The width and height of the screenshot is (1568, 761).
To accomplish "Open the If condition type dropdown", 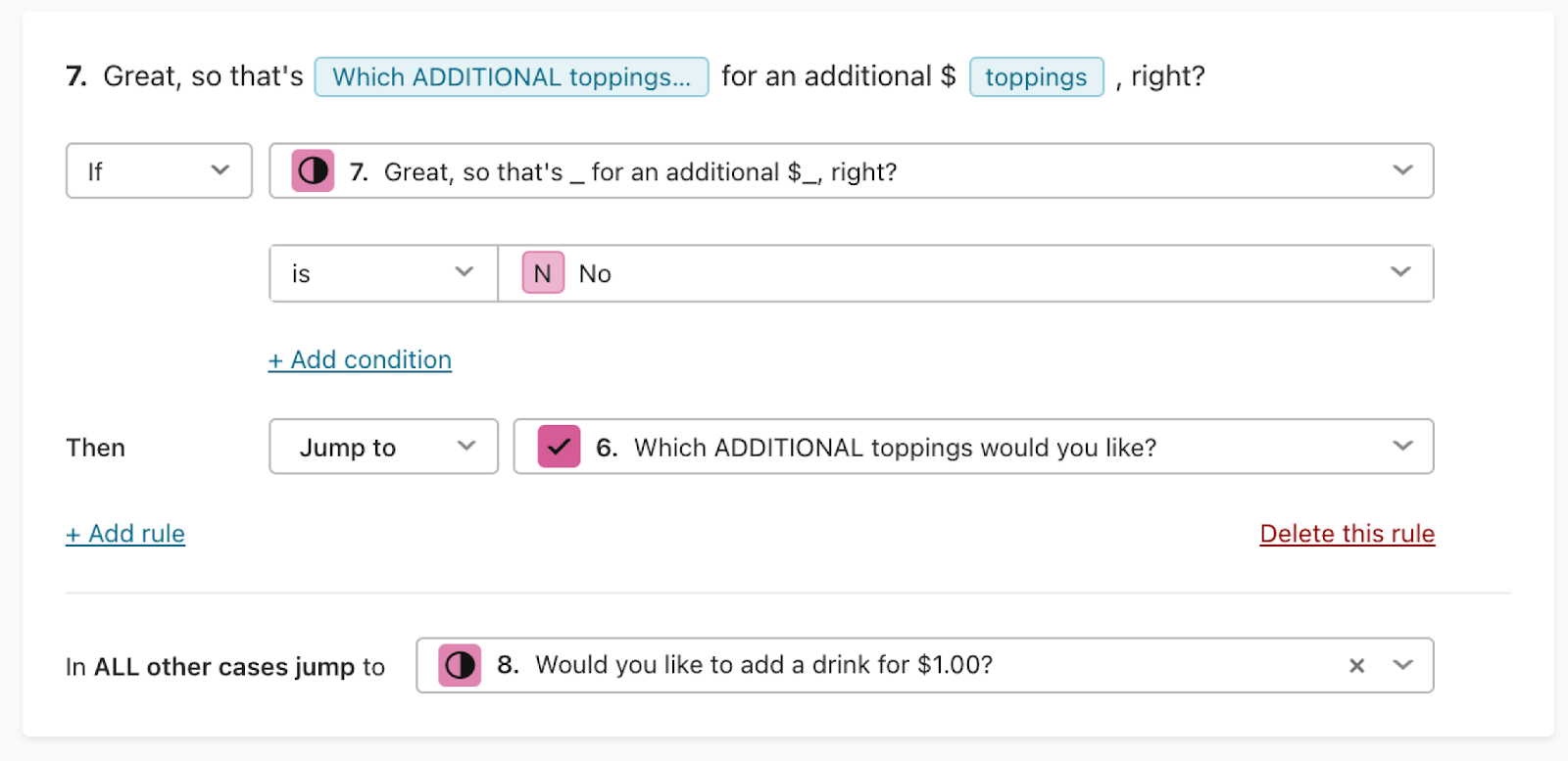I will (159, 171).
